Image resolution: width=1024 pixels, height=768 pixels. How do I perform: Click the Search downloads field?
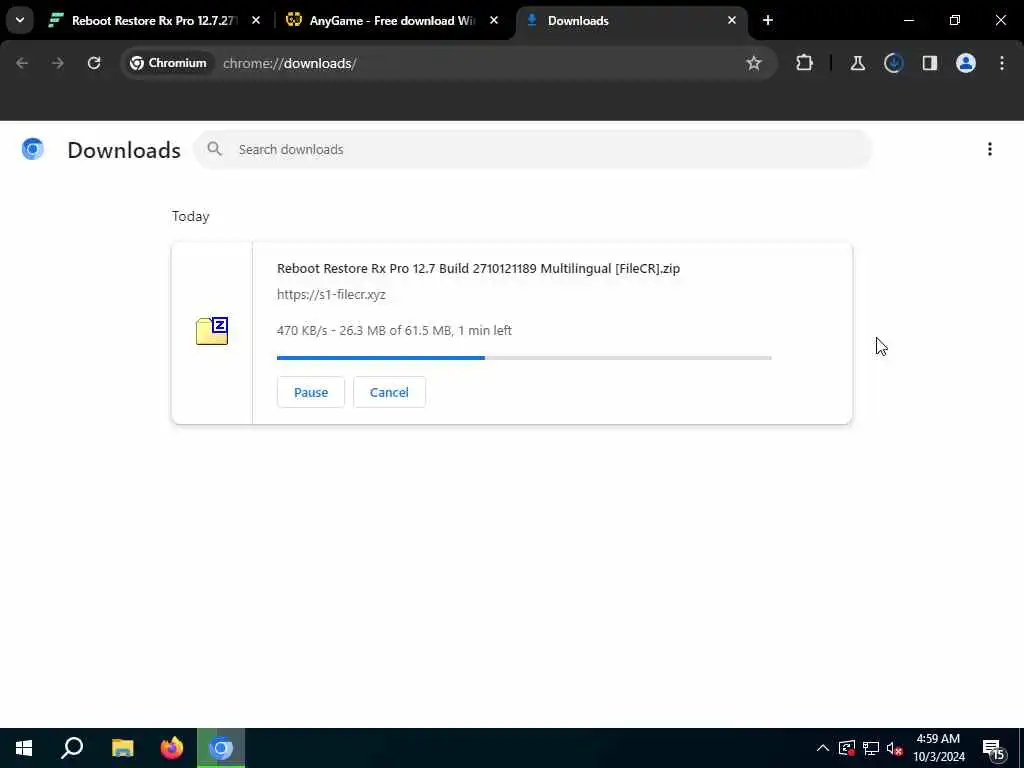pyautogui.click(x=533, y=150)
